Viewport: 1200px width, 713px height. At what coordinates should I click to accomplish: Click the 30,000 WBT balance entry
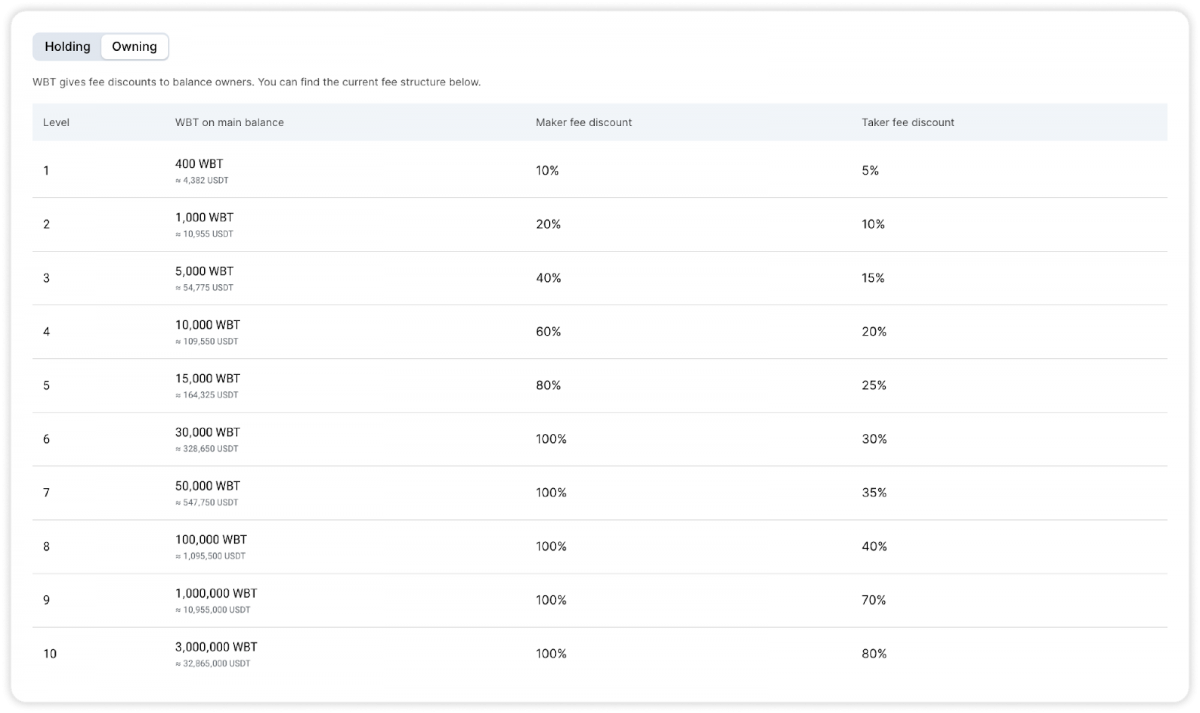pyautogui.click(x=207, y=432)
